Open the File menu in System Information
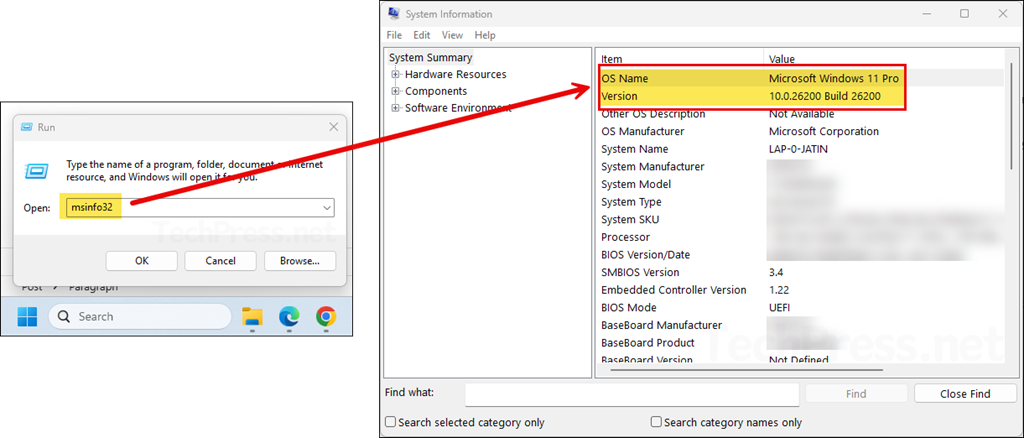1024x438 pixels. [394, 35]
